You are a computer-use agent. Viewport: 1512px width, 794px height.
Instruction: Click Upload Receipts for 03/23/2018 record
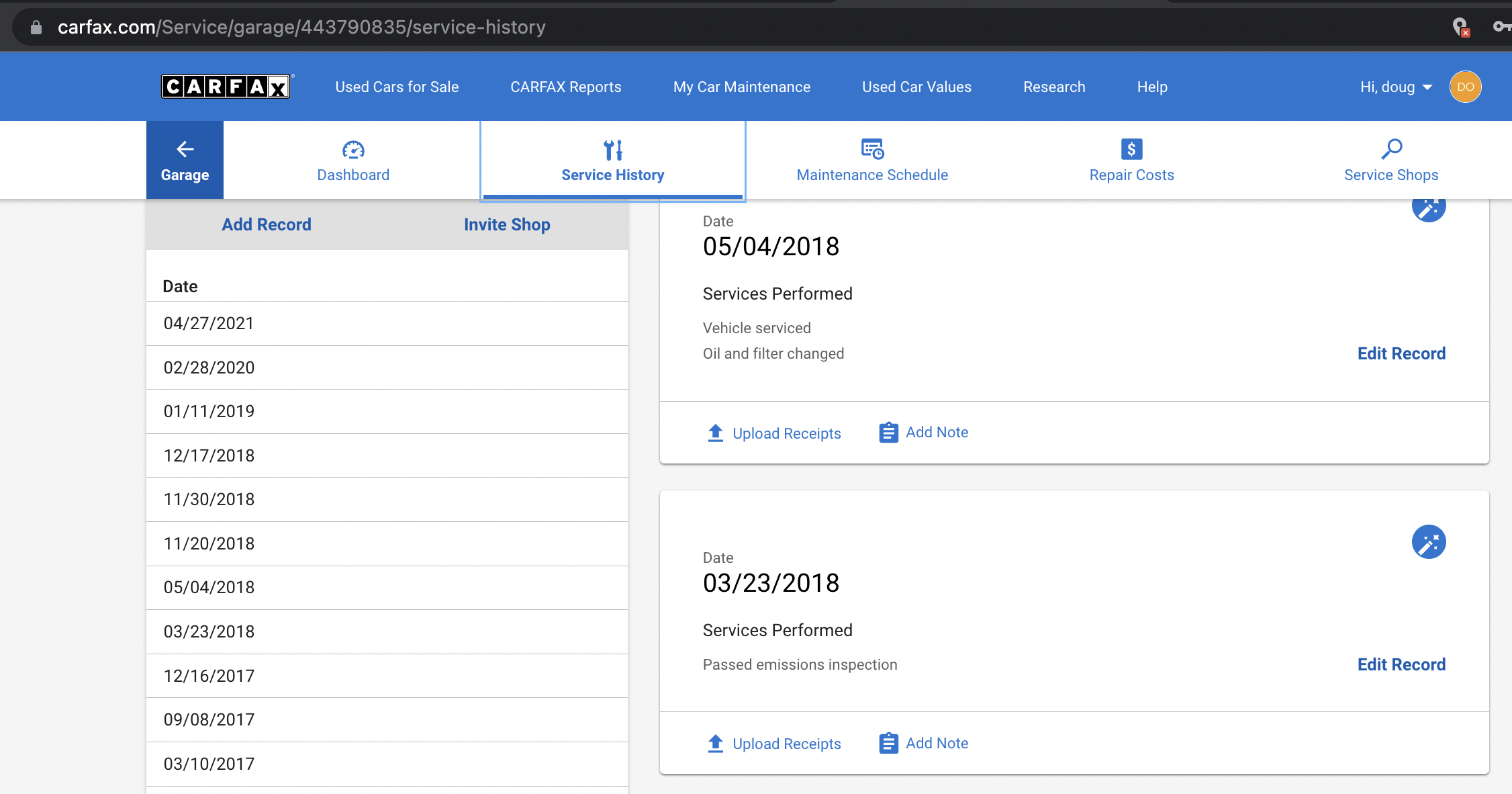[x=786, y=744]
